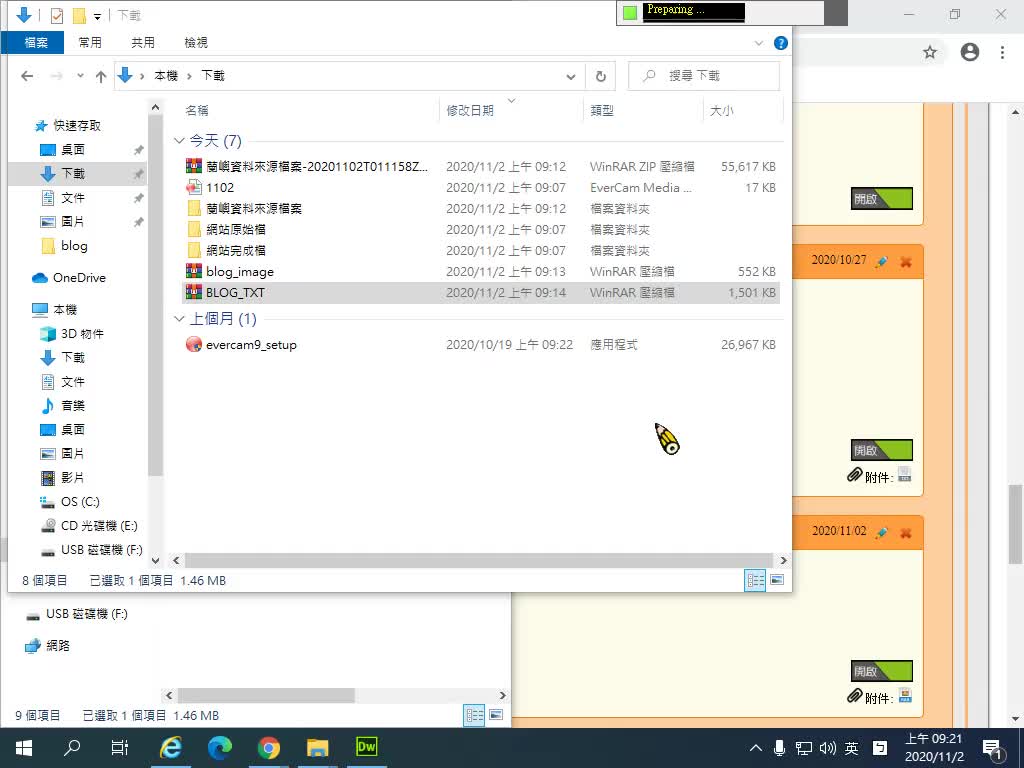
Task: Click the 開啟 button in the 2020/10/27 post
Action: (x=882, y=450)
